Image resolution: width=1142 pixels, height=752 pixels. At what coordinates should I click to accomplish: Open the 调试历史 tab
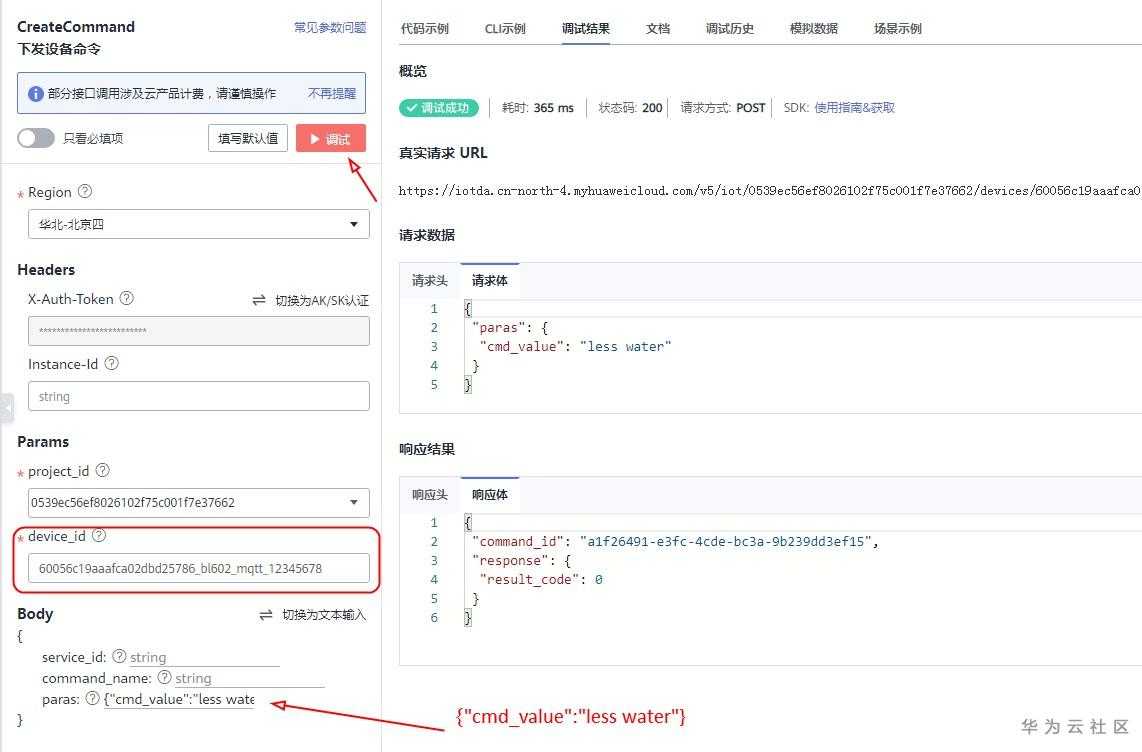pos(730,29)
